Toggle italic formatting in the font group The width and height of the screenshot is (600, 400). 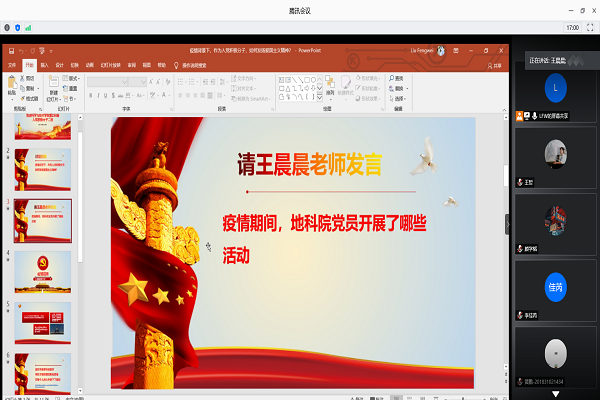click(x=98, y=96)
